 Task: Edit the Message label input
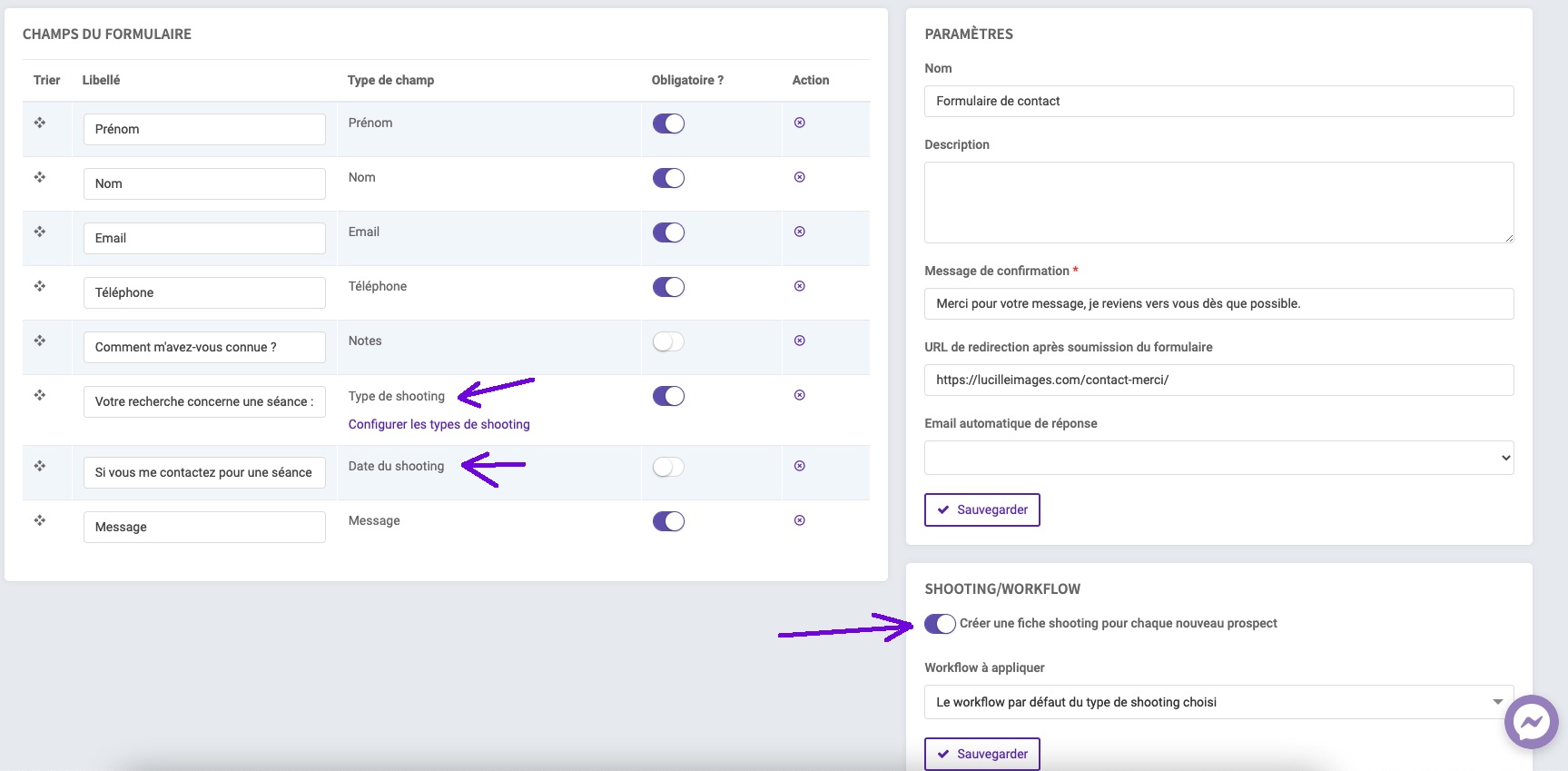point(204,527)
